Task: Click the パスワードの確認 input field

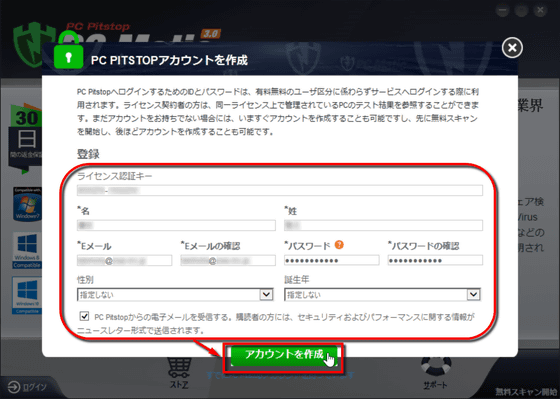Action: pos(435,260)
